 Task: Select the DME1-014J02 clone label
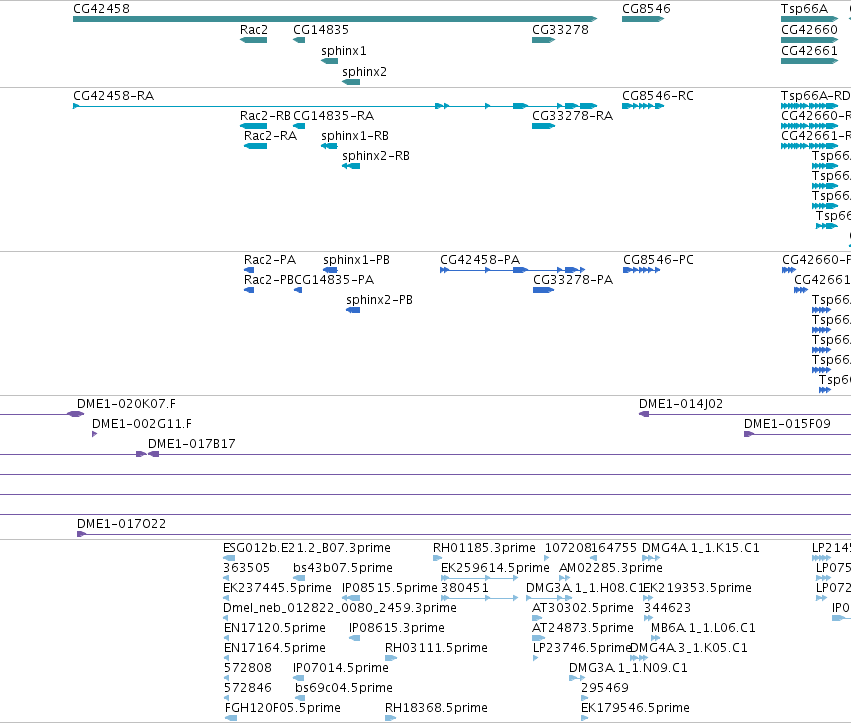[x=681, y=404]
